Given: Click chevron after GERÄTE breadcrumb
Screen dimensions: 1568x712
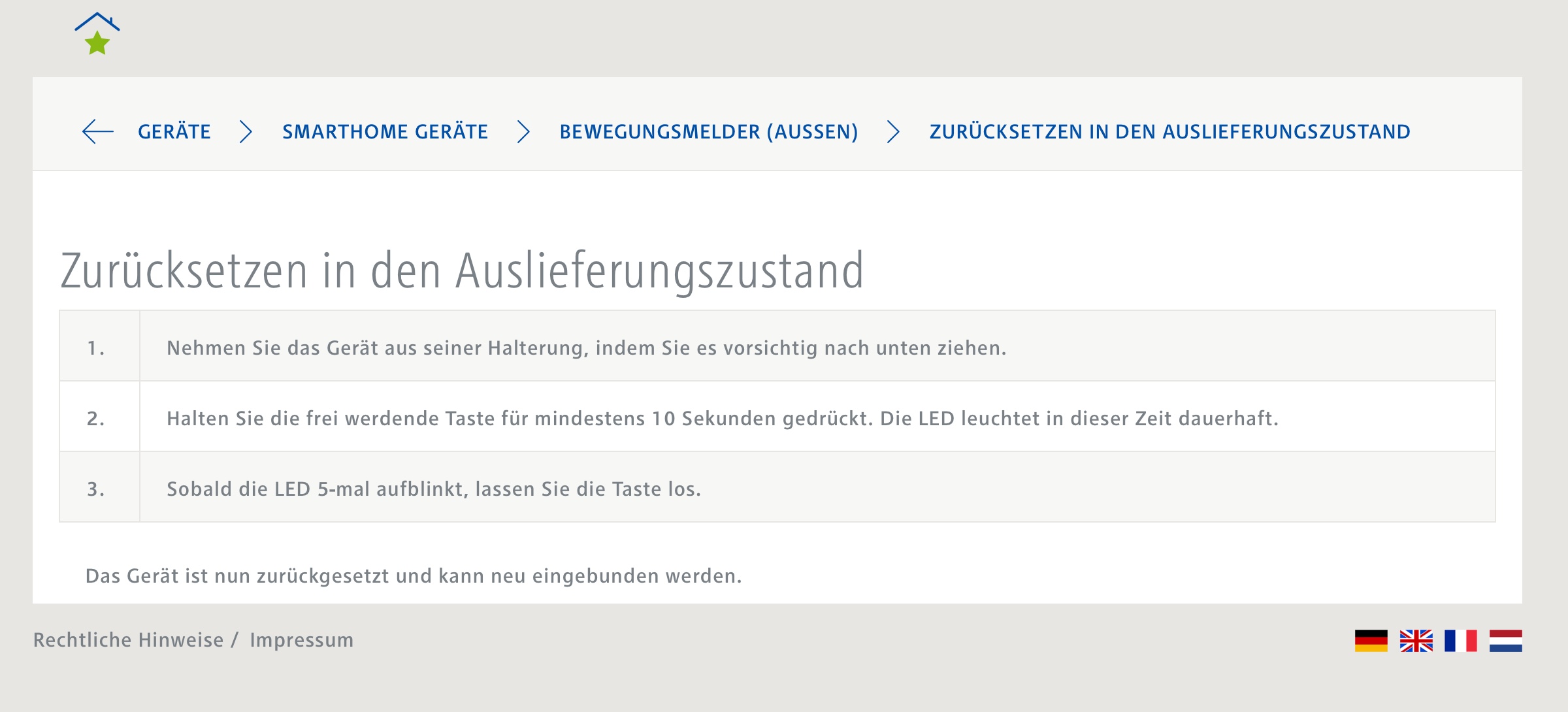Looking at the screenshot, I should 246,131.
